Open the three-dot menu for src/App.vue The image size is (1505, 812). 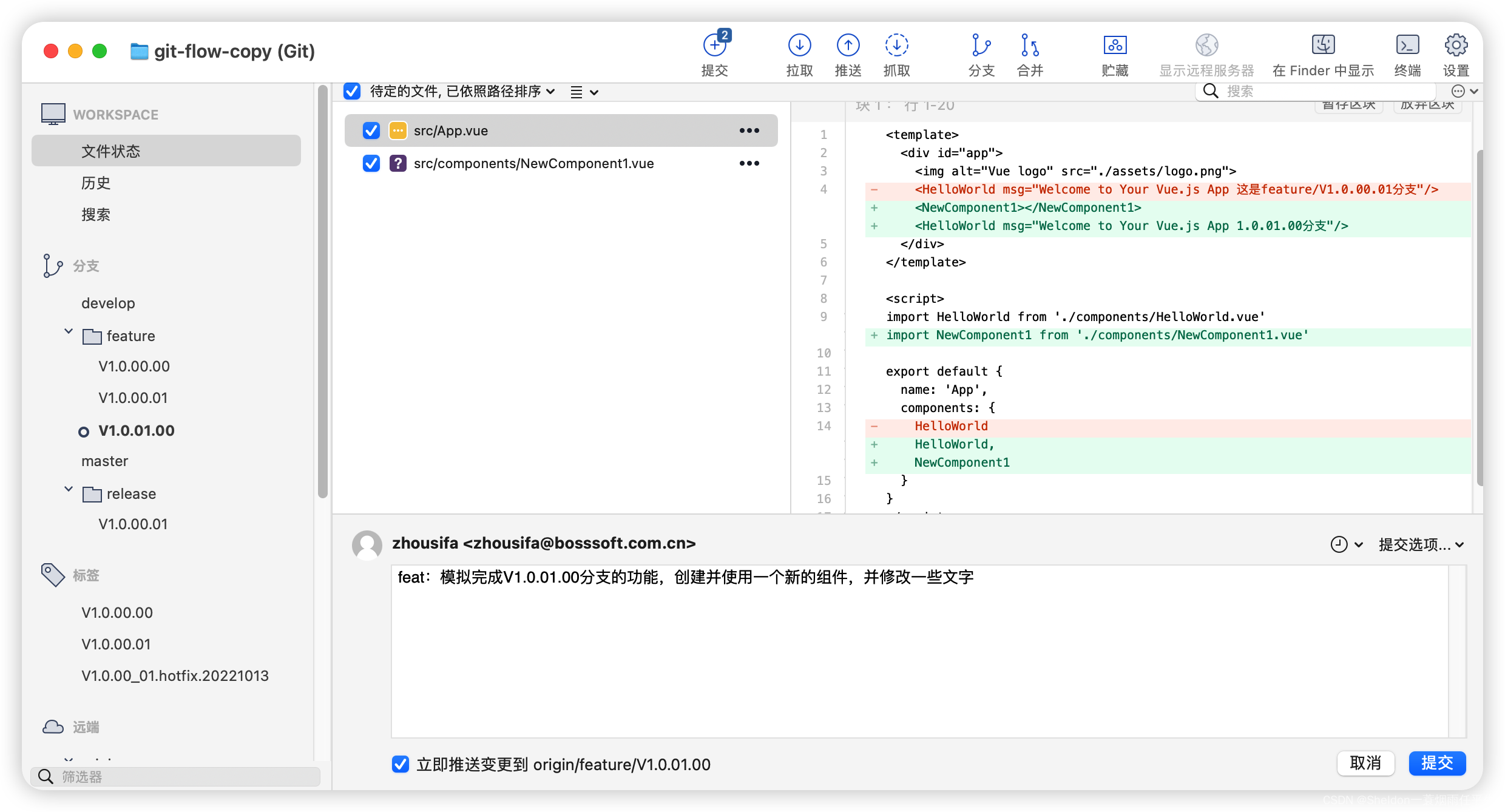pyautogui.click(x=749, y=130)
